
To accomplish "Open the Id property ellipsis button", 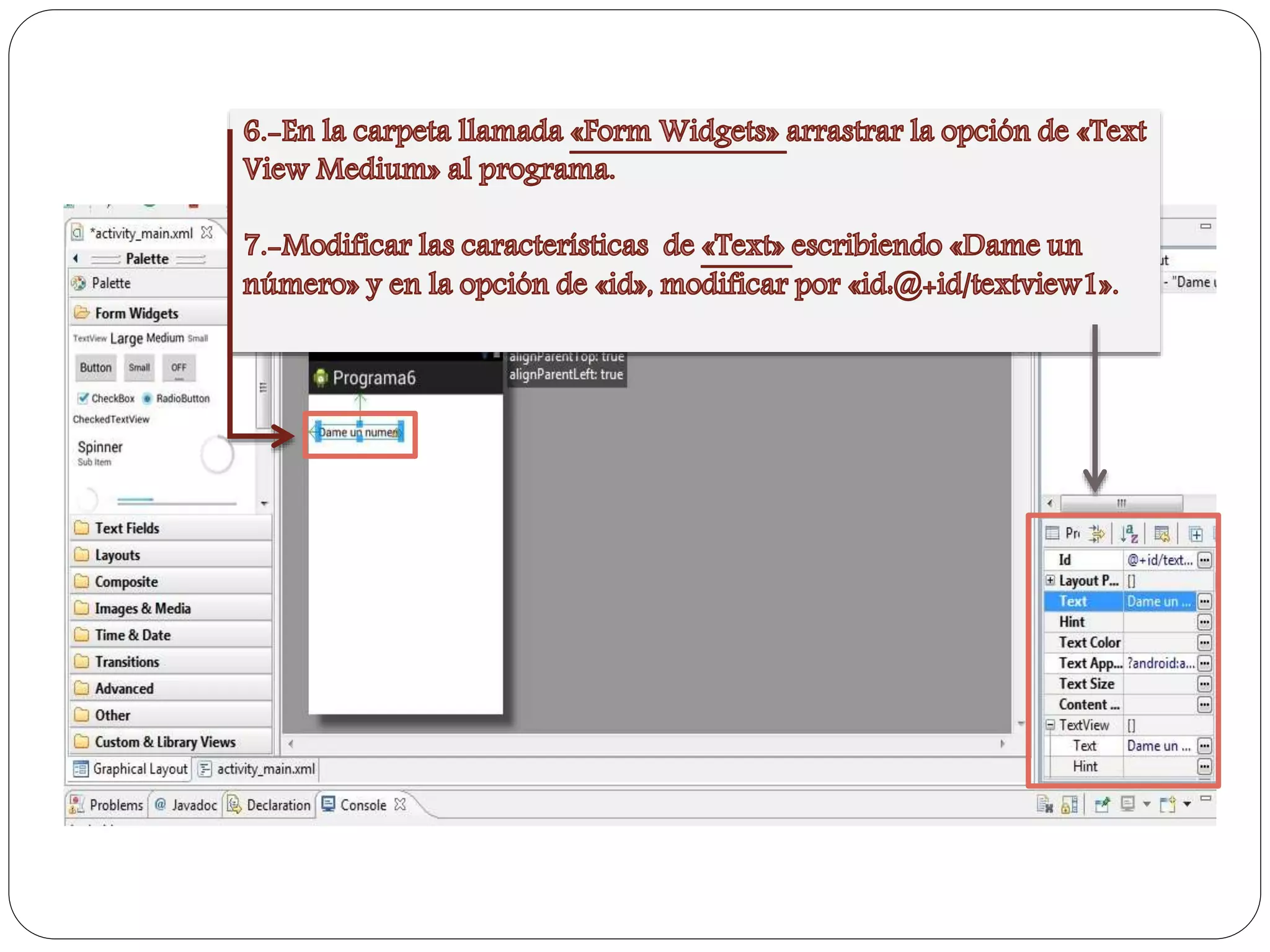I will click(x=1204, y=560).
